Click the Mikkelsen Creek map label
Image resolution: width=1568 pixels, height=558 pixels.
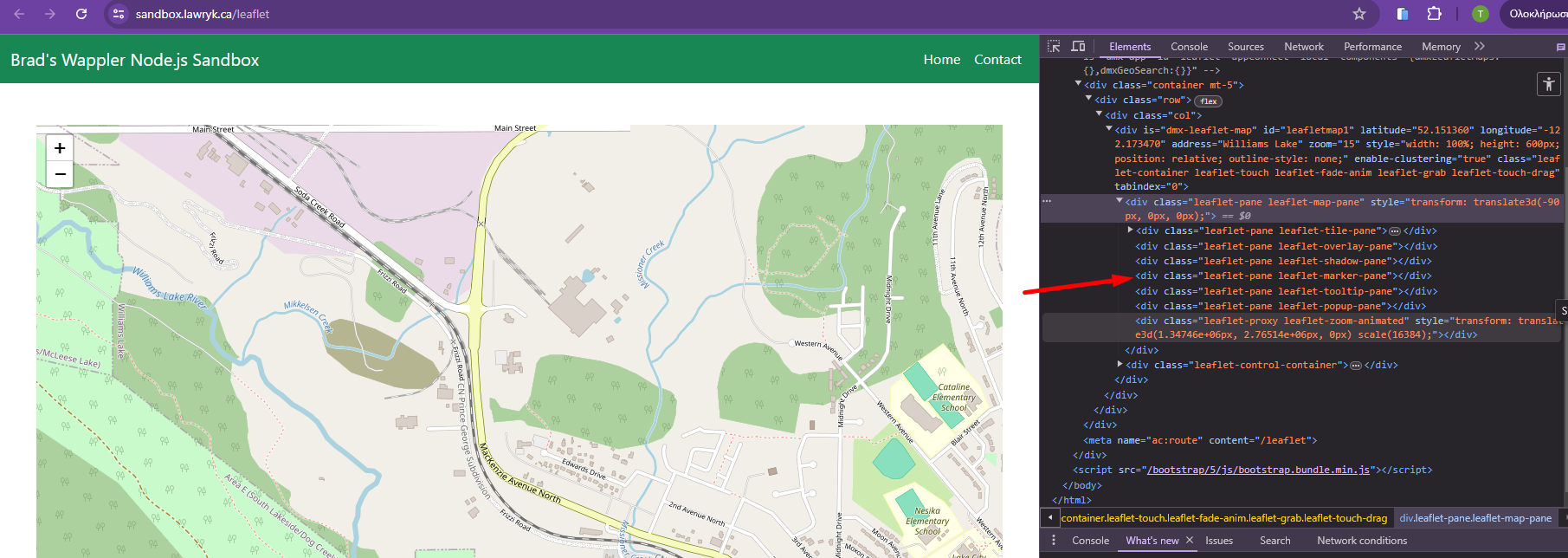coord(309,316)
